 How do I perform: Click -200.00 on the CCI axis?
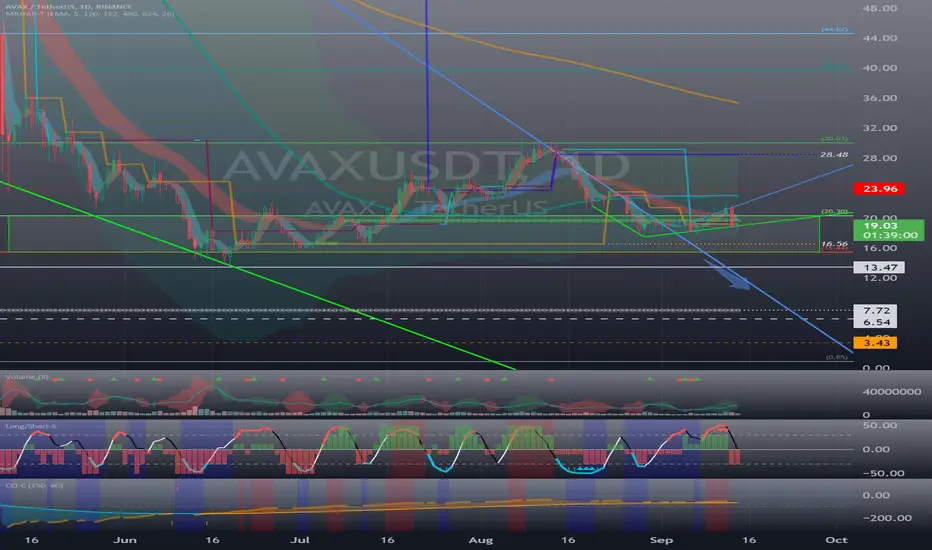tap(887, 518)
